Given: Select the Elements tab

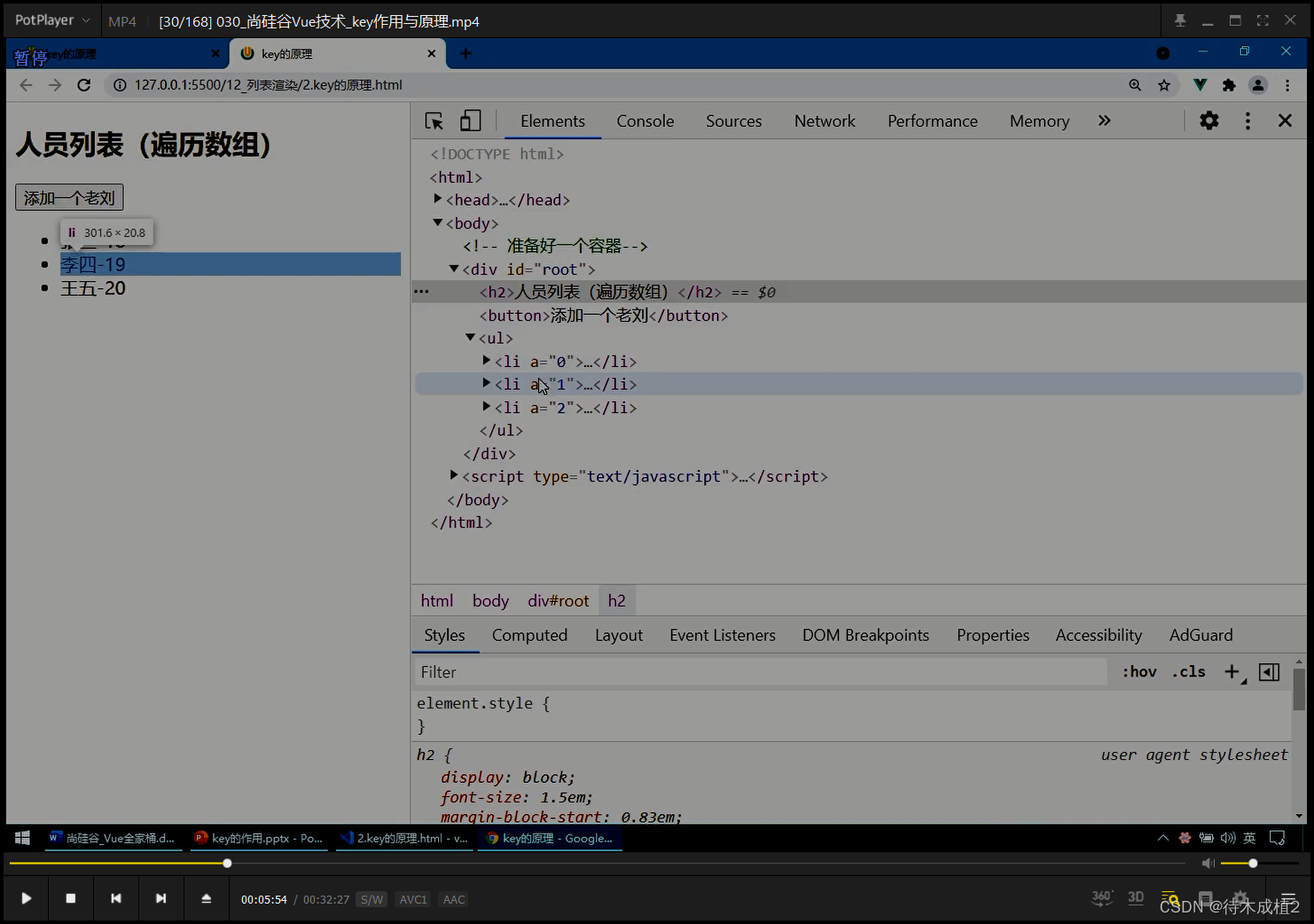Looking at the screenshot, I should pyautogui.click(x=552, y=121).
